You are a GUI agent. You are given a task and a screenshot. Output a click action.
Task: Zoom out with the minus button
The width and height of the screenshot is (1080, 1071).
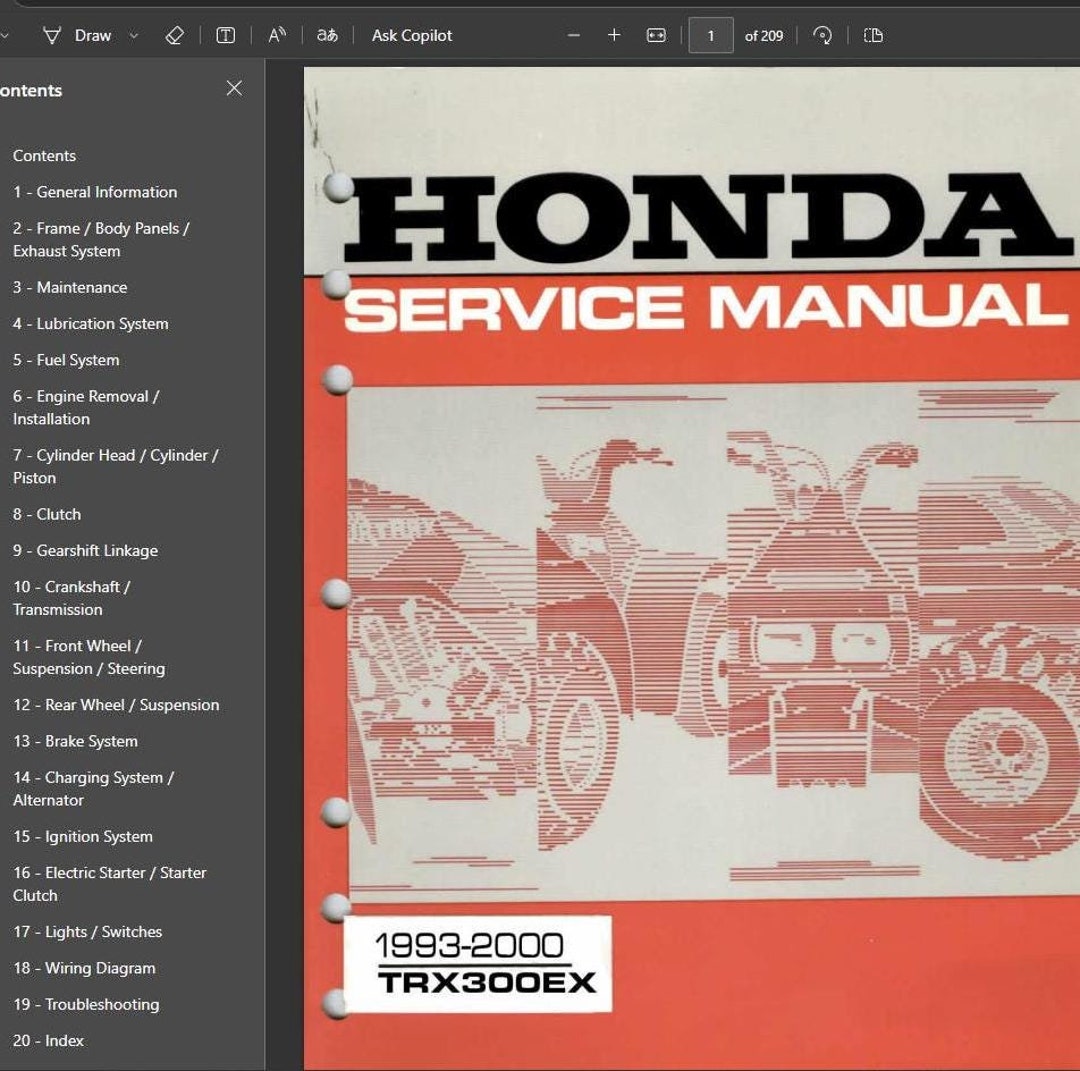point(573,36)
